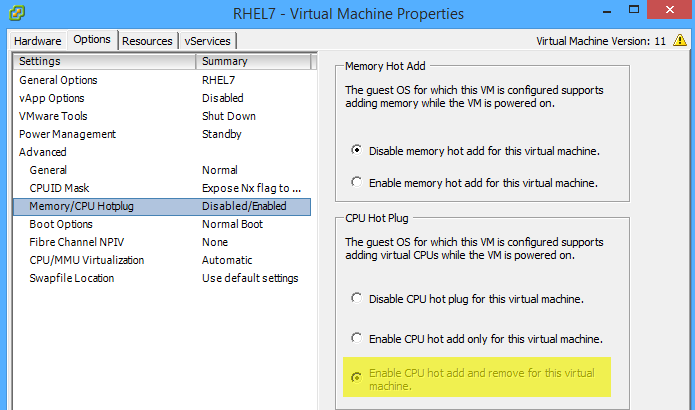Click the Summary column header
Viewport: 695px width, 410px height.
255,62
